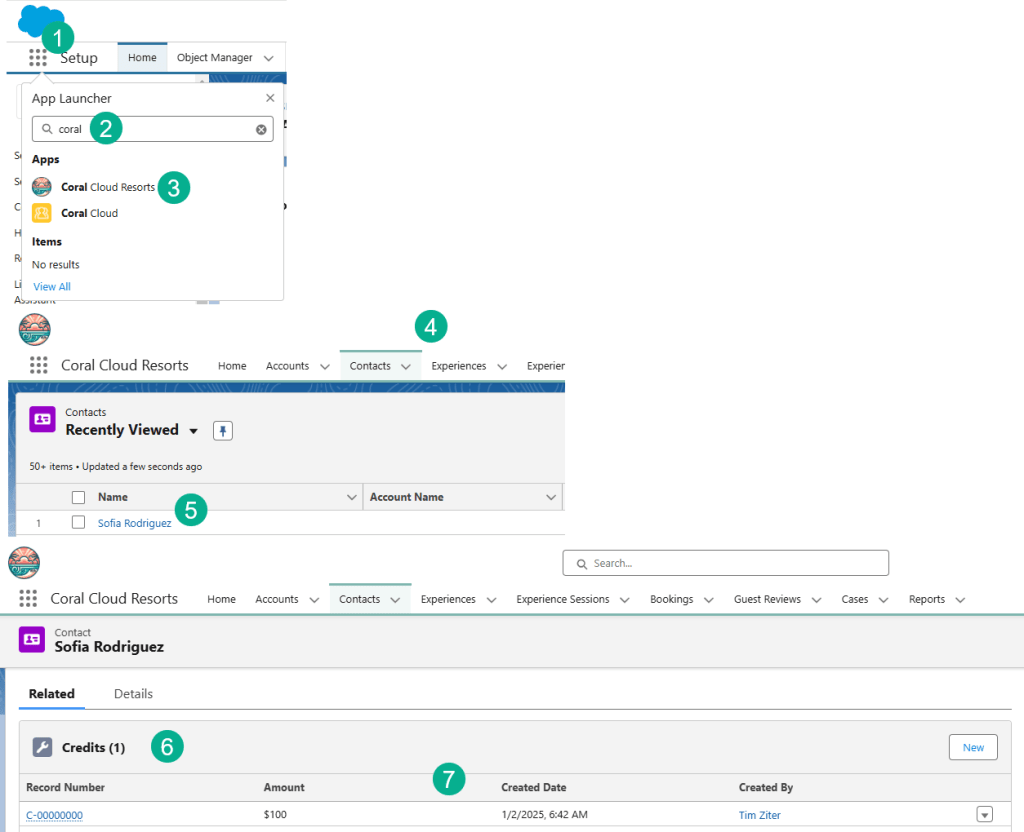Tick the checkbox for Sofia Rodriguez row
This screenshot has width=1024, height=832.
[x=78, y=522]
